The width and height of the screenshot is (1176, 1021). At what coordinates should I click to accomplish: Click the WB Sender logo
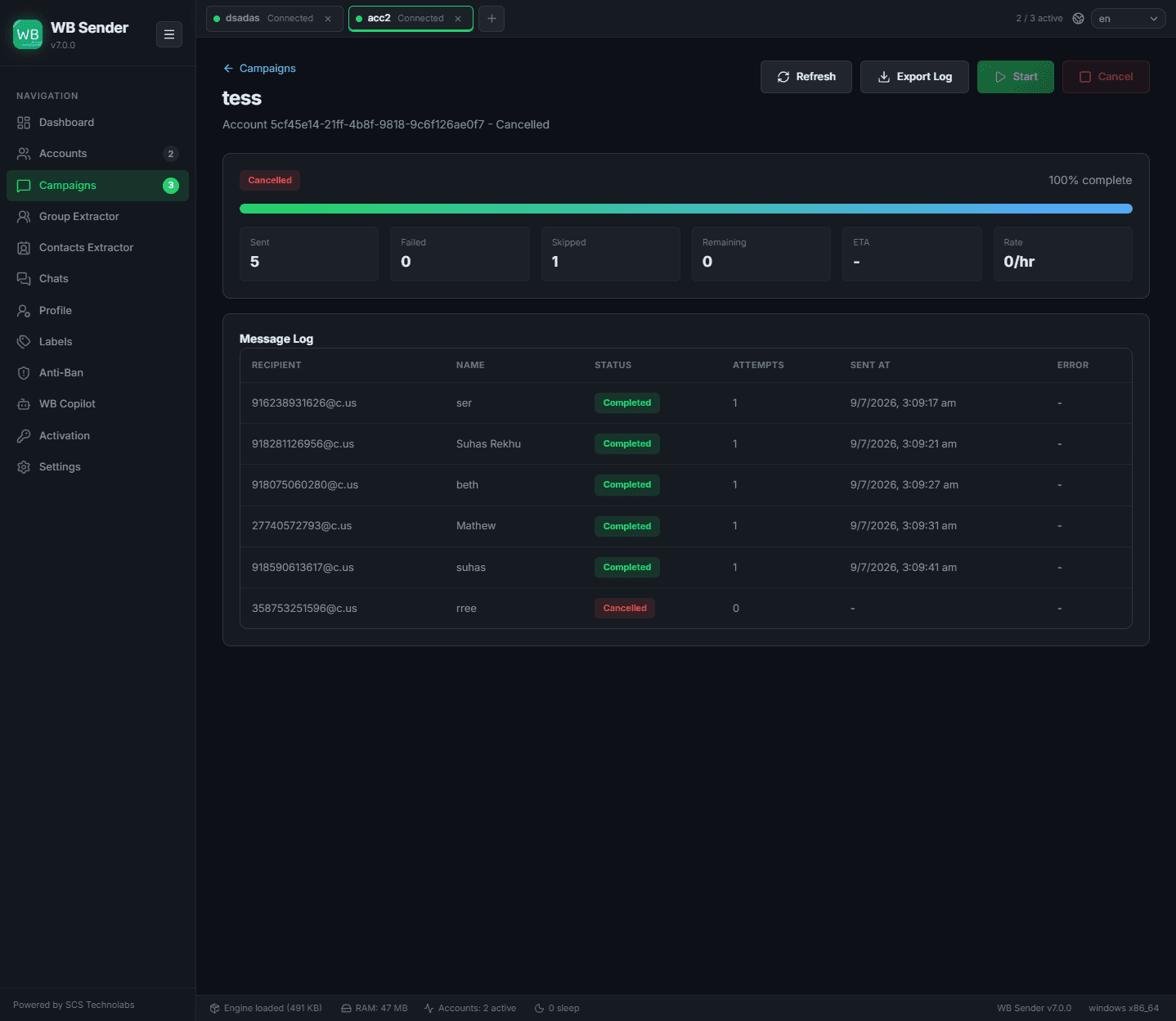pos(28,34)
